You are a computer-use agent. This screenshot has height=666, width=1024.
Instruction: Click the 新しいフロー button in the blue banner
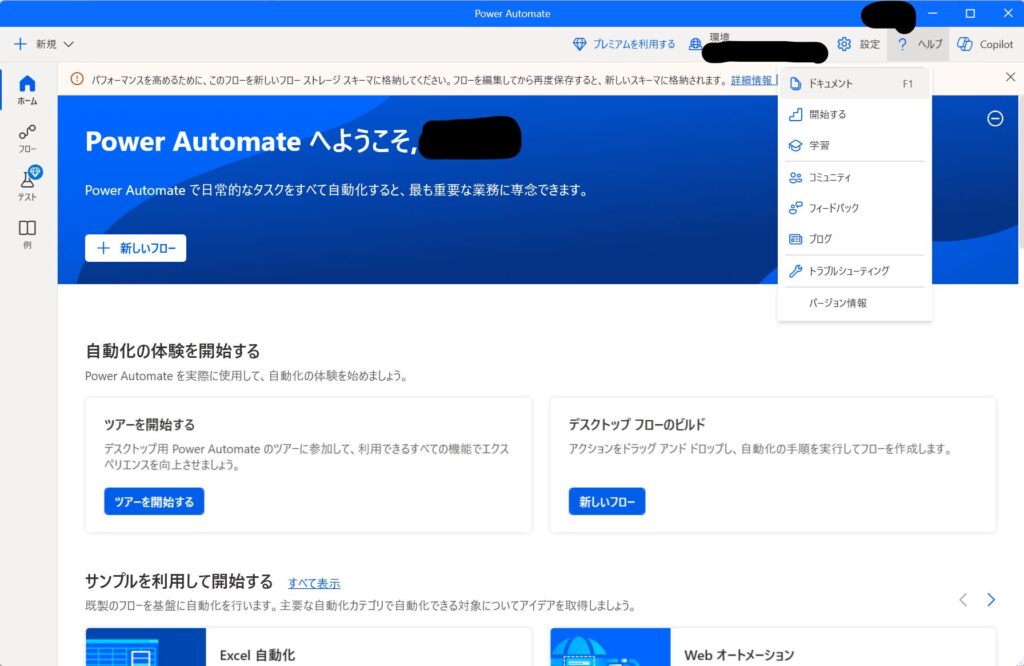(x=136, y=248)
